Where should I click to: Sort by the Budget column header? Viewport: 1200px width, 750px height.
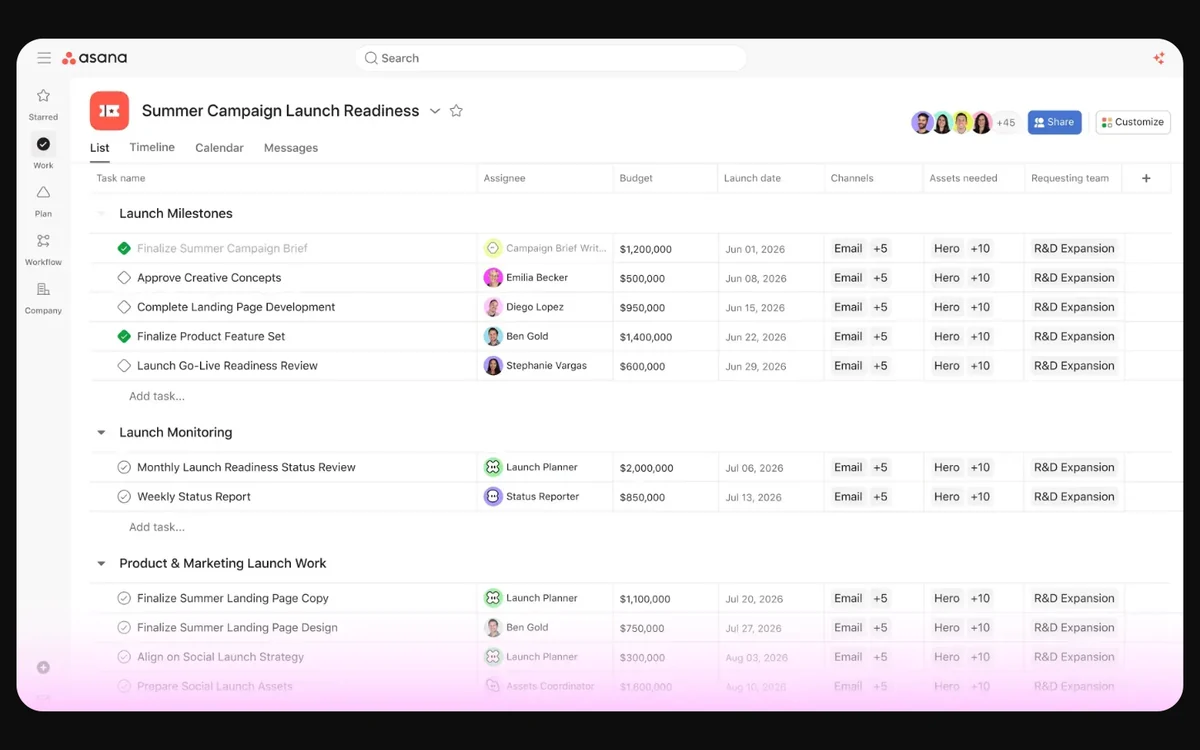click(636, 178)
